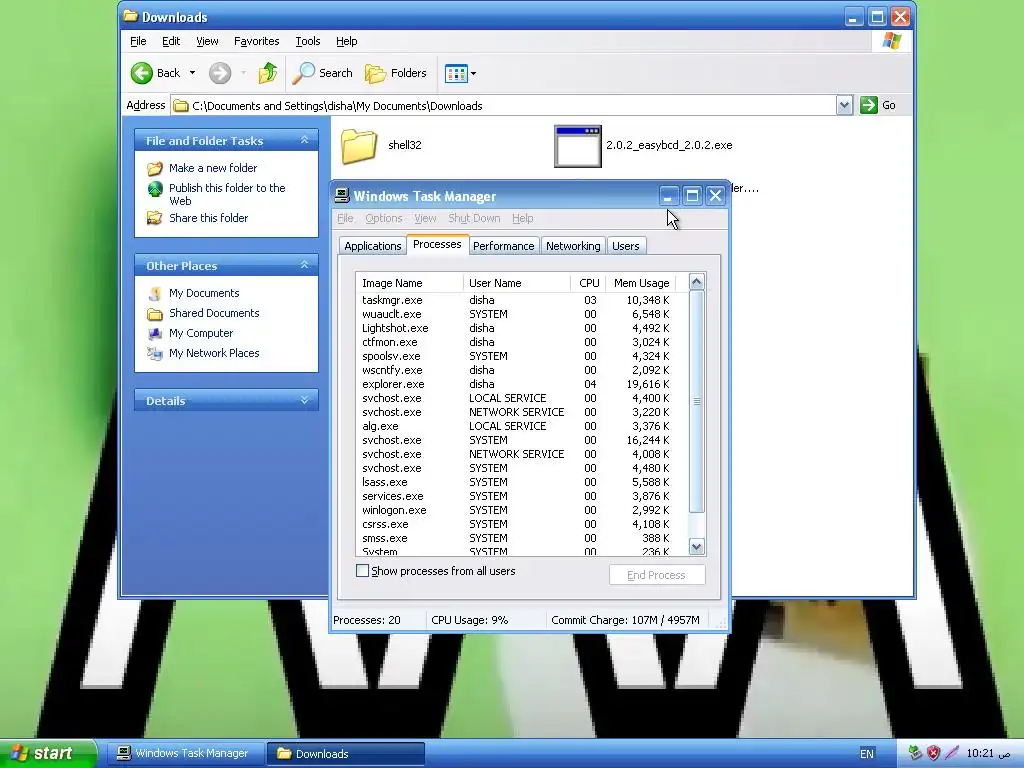Click Downloads taskbar button
This screenshot has width=1024, height=768.
click(x=346, y=754)
